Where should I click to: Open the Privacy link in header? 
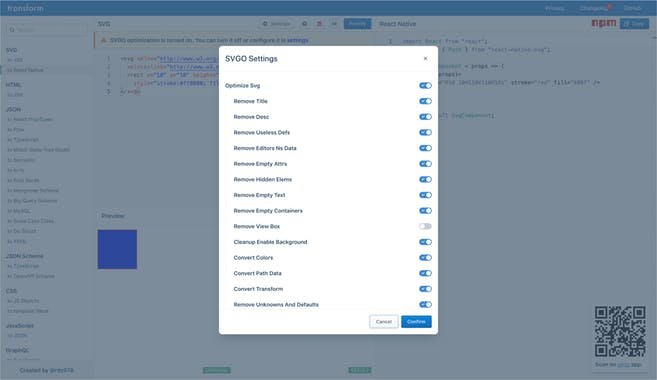554,8
